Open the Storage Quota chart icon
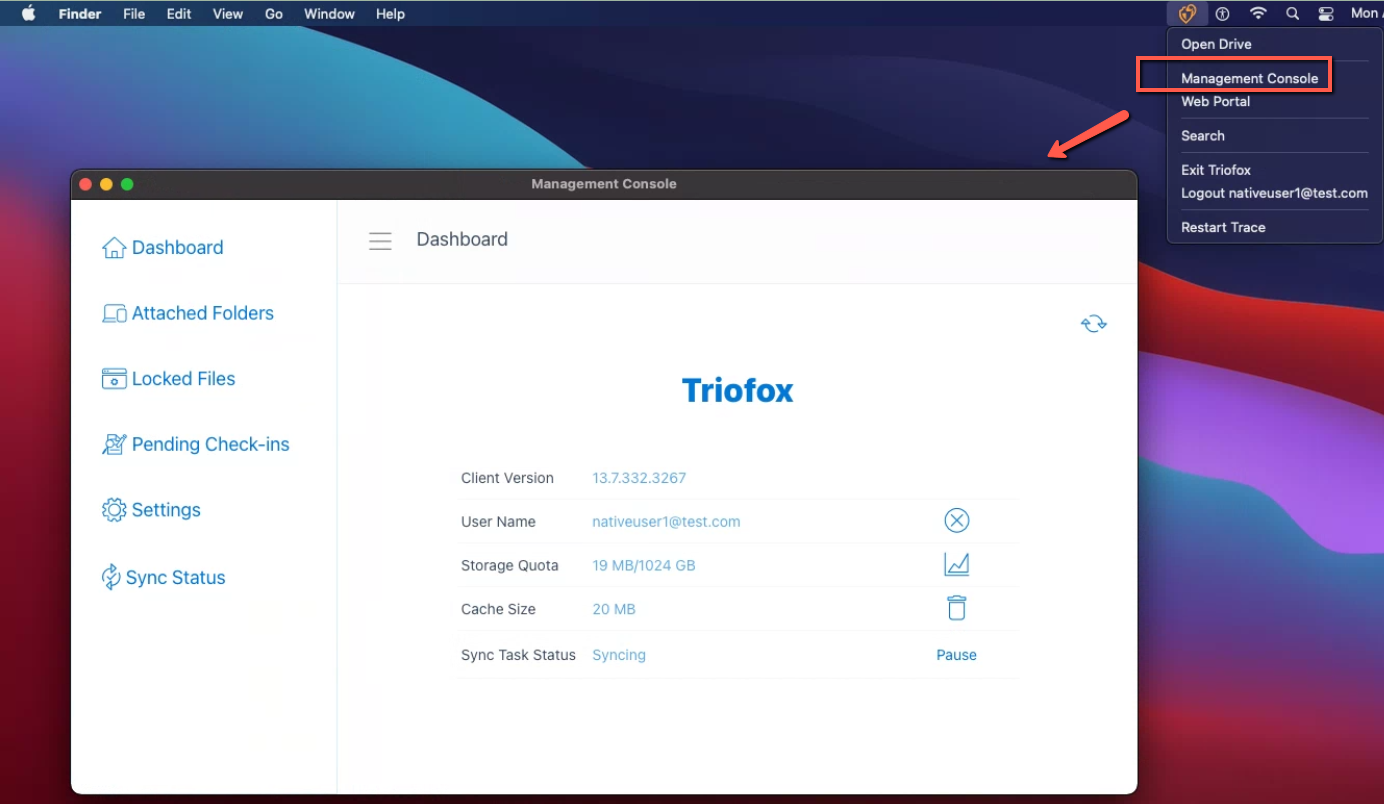 coord(957,565)
